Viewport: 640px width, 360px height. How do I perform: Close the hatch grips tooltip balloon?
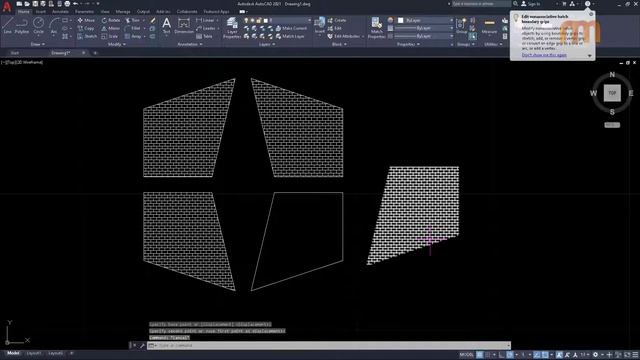coord(591,14)
